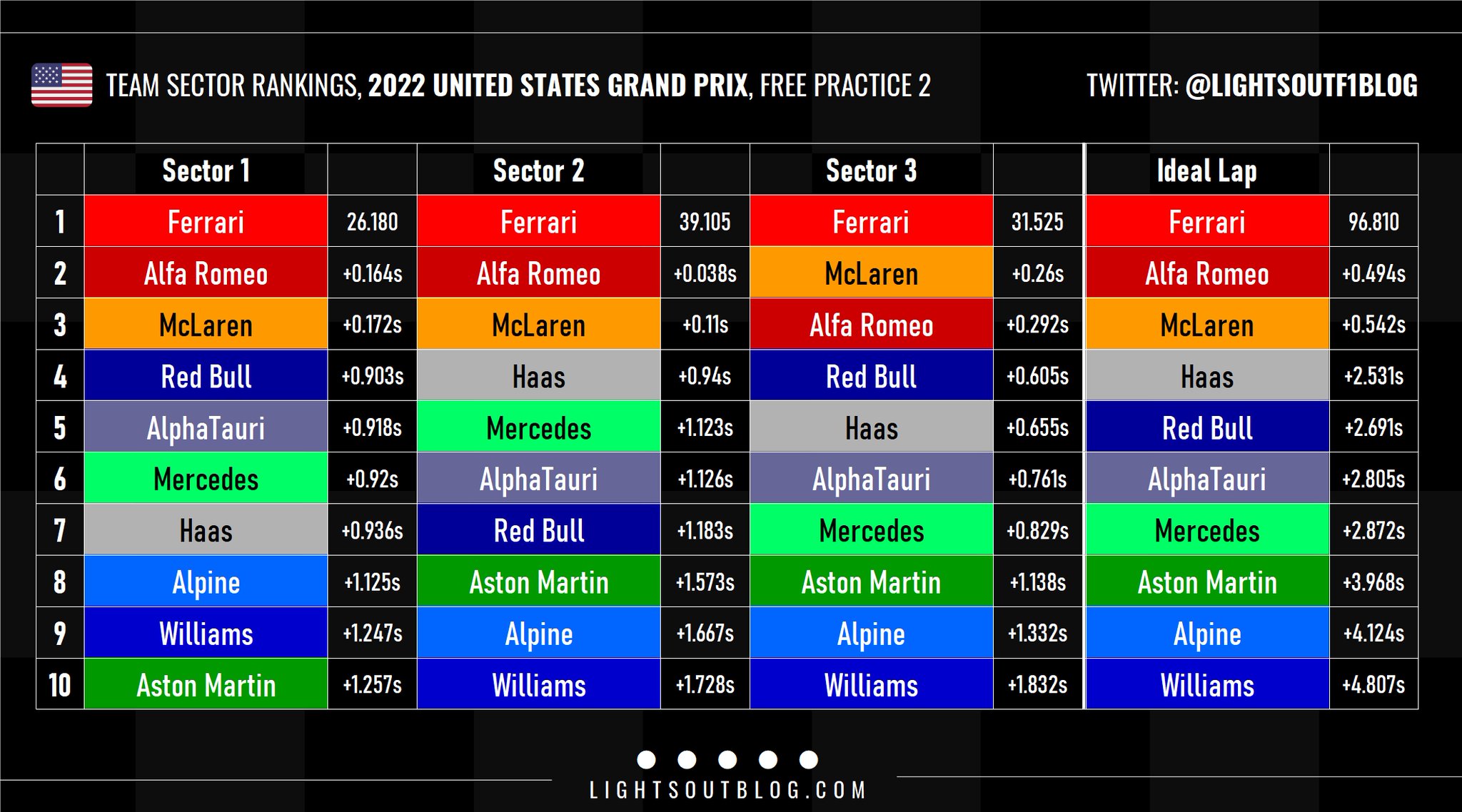
Task: Click the orange McLaren cell under Sector 3
Action: tap(871, 273)
